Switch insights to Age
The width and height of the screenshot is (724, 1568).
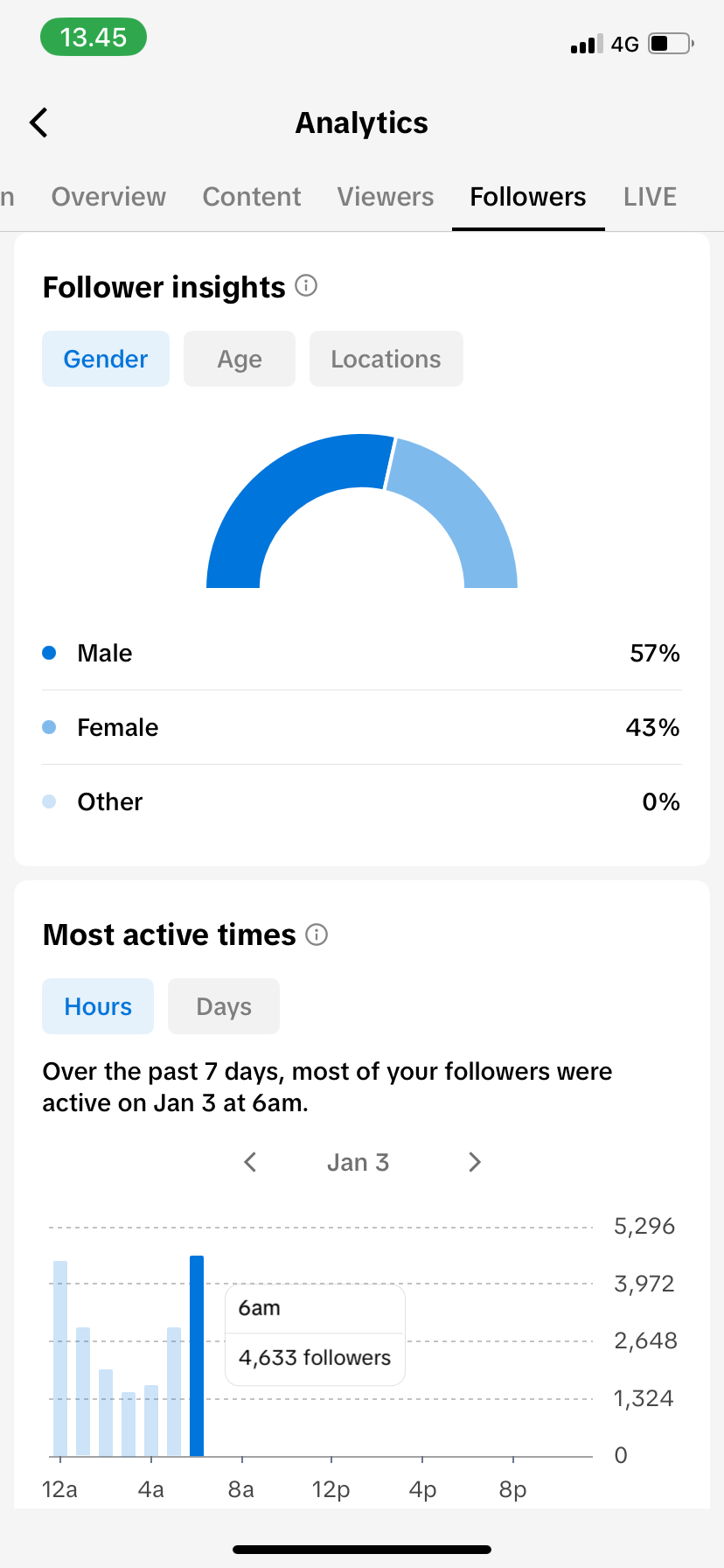point(240,359)
